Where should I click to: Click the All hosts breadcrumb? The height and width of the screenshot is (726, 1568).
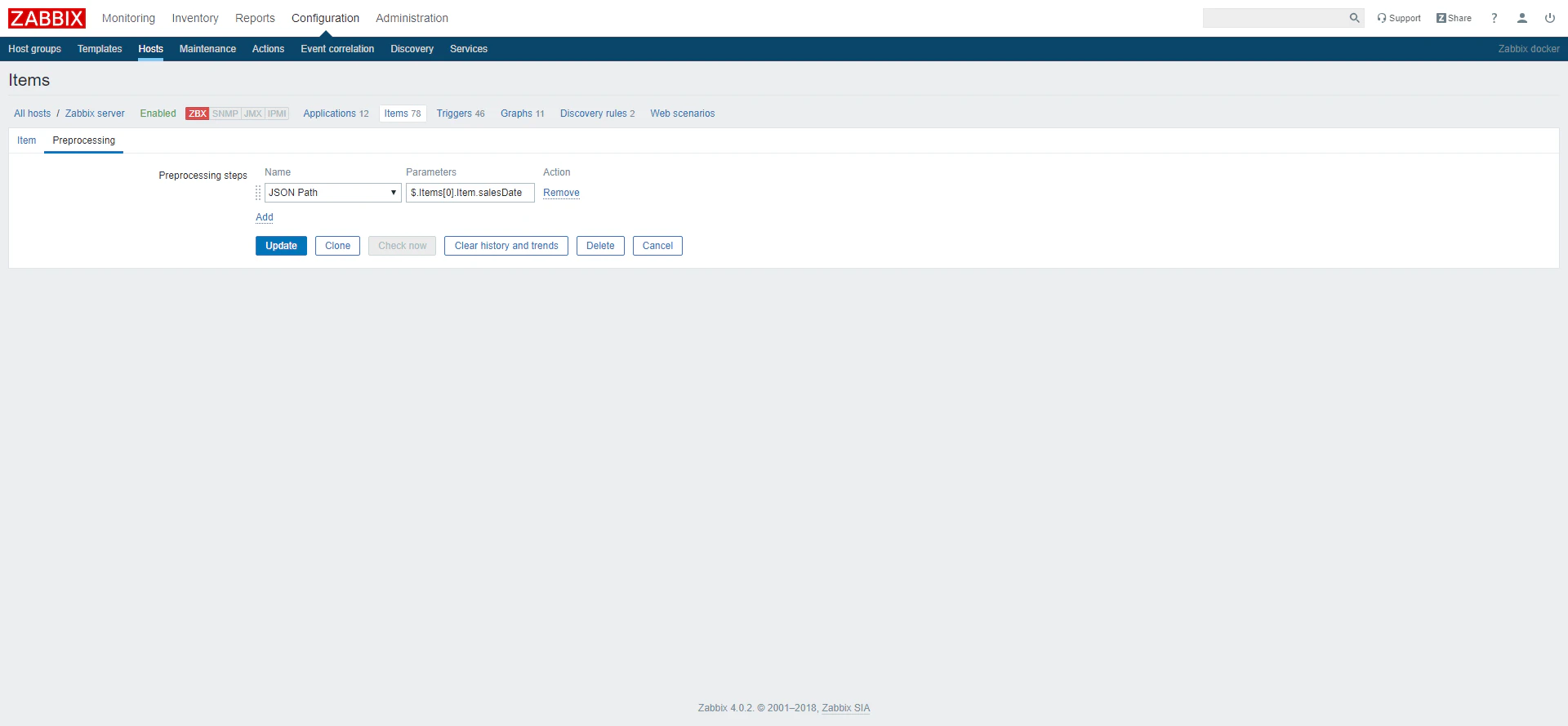pos(32,114)
